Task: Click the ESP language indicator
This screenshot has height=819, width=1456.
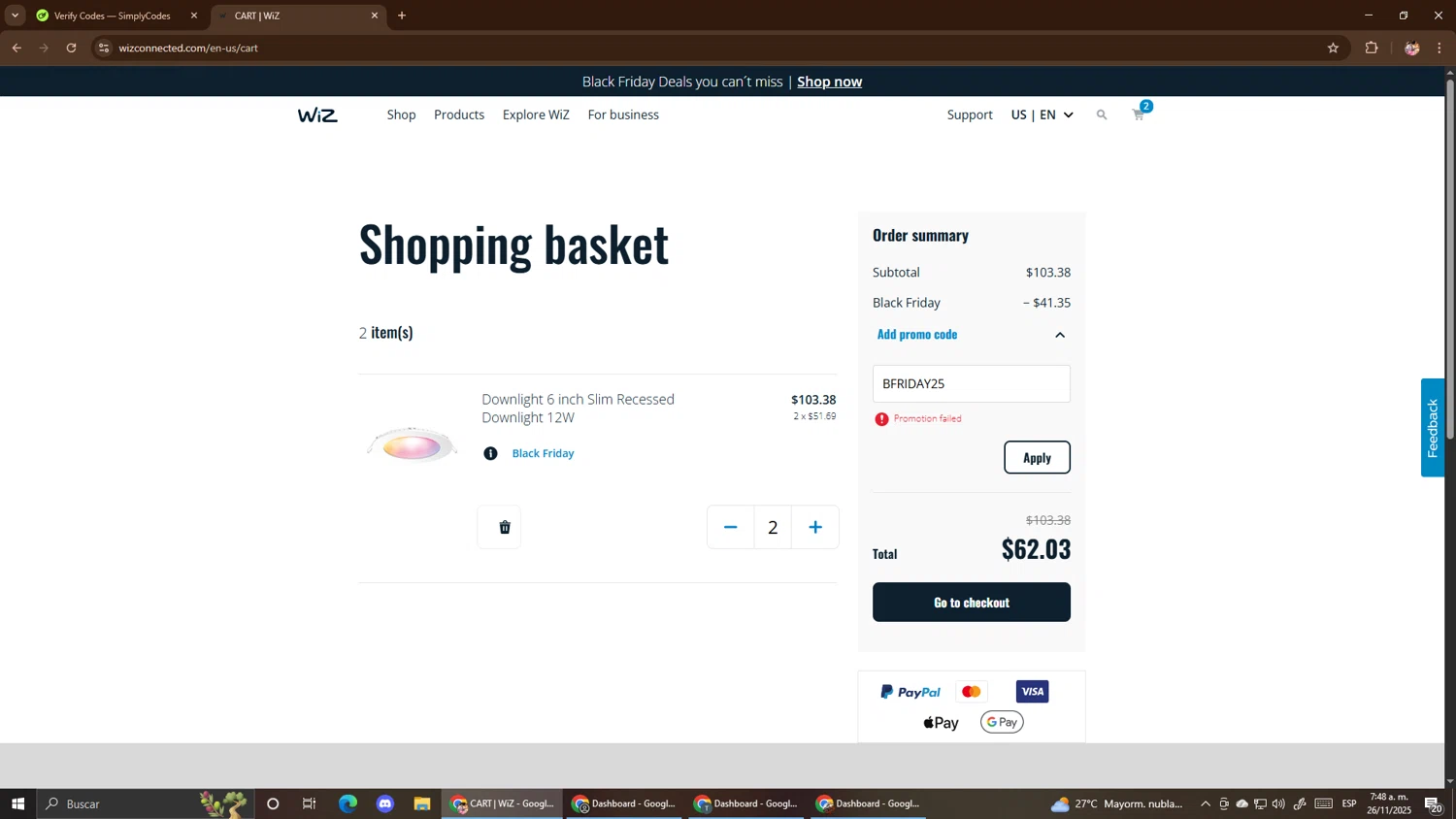Action: point(1349,803)
